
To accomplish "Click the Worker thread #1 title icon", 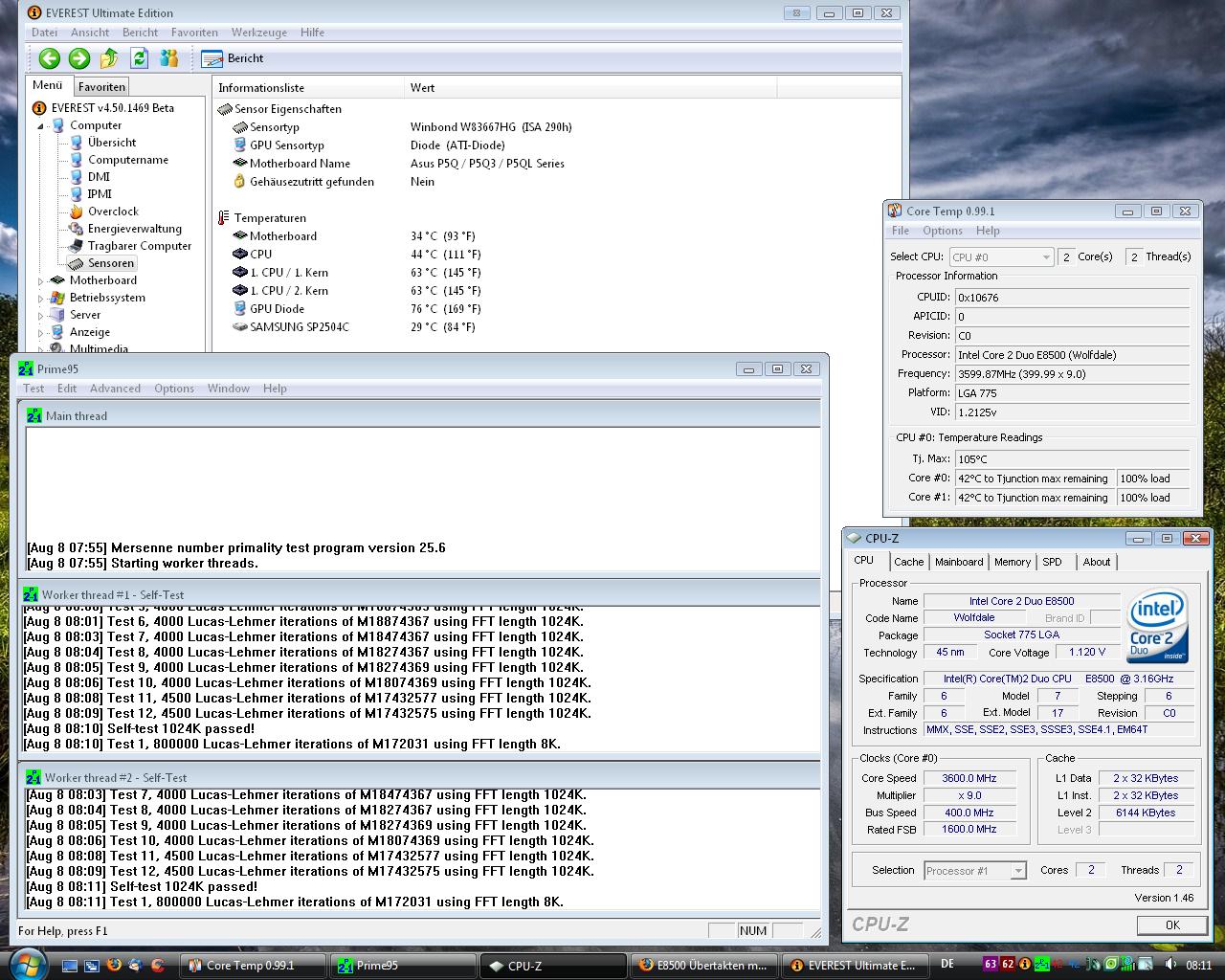I will (x=32, y=594).
